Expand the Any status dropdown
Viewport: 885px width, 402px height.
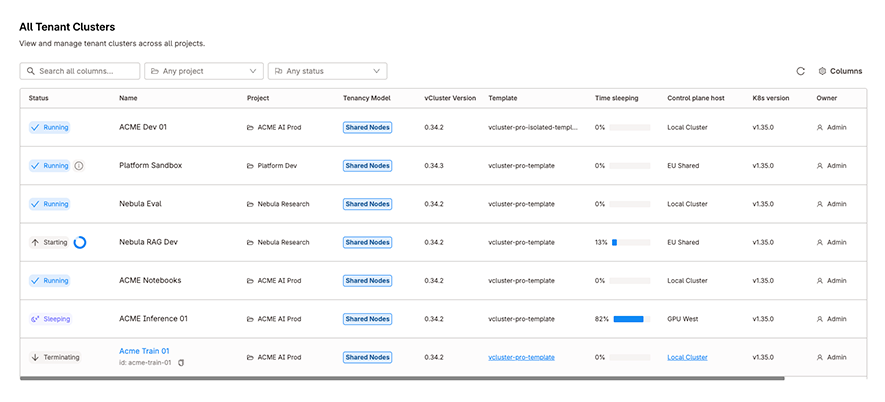pyautogui.click(x=327, y=71)
